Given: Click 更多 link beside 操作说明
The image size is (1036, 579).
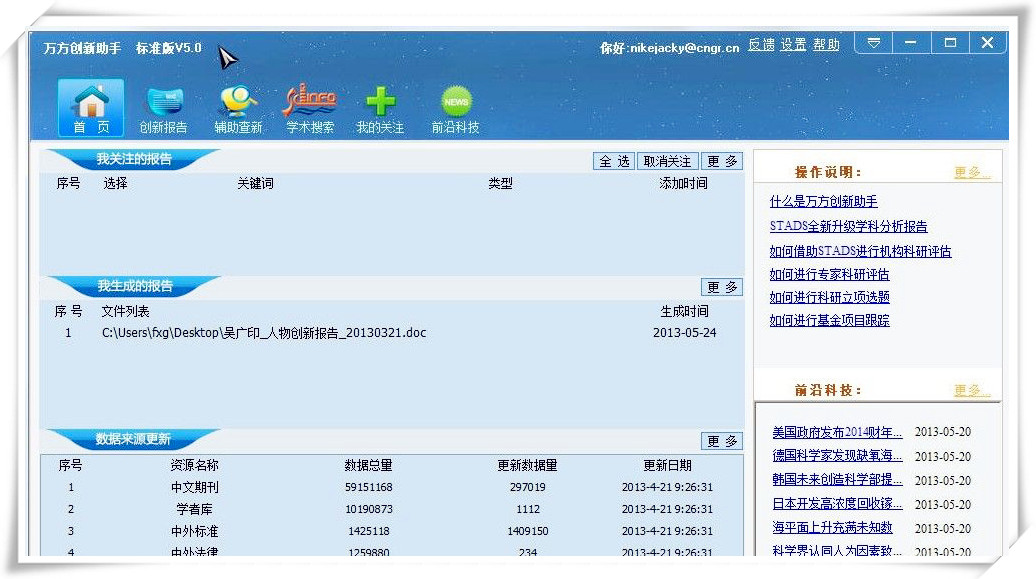Looking at the screenshot, I should [x=972, y=173].
